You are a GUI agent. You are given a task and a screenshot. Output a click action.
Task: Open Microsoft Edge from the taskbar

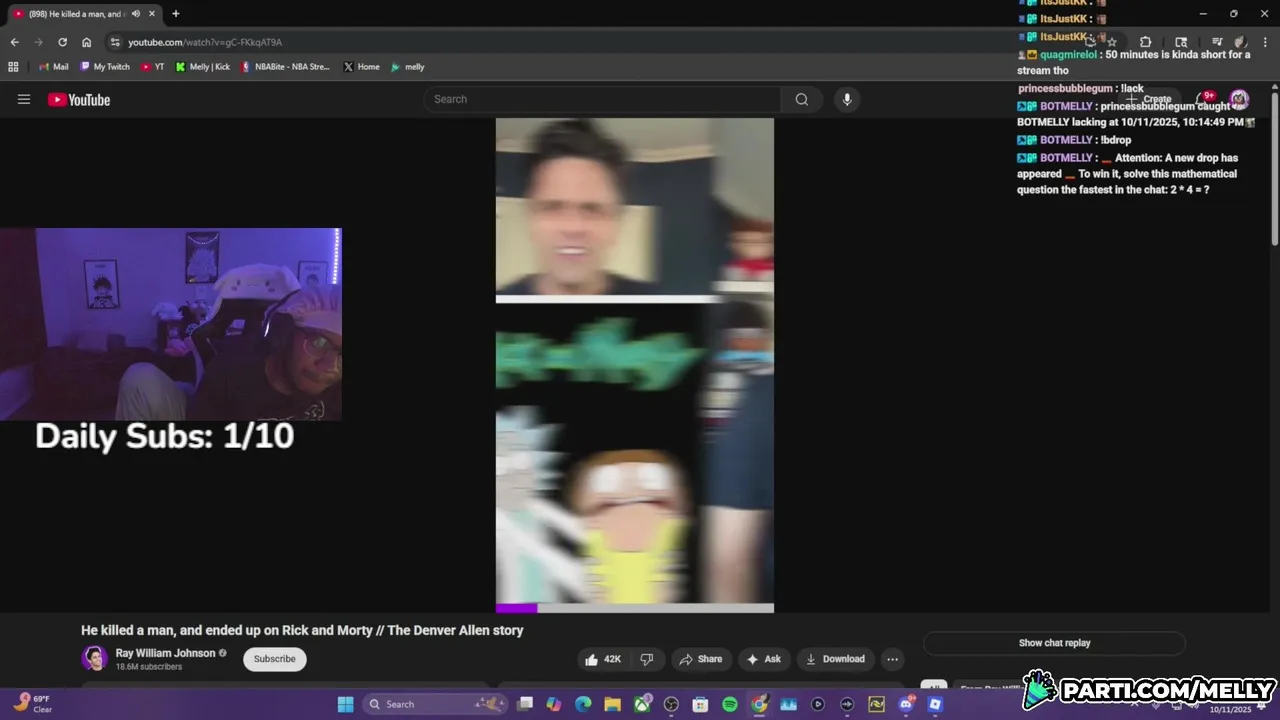click(x=583, y=704)
